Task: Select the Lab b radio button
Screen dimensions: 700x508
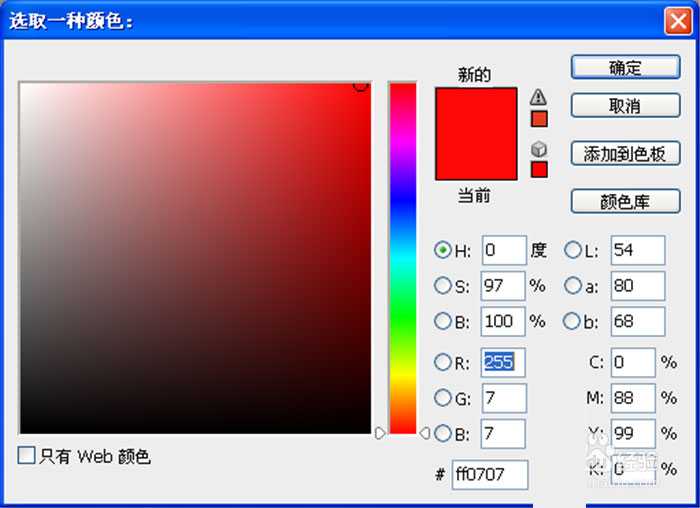Action: pos(572,321)
